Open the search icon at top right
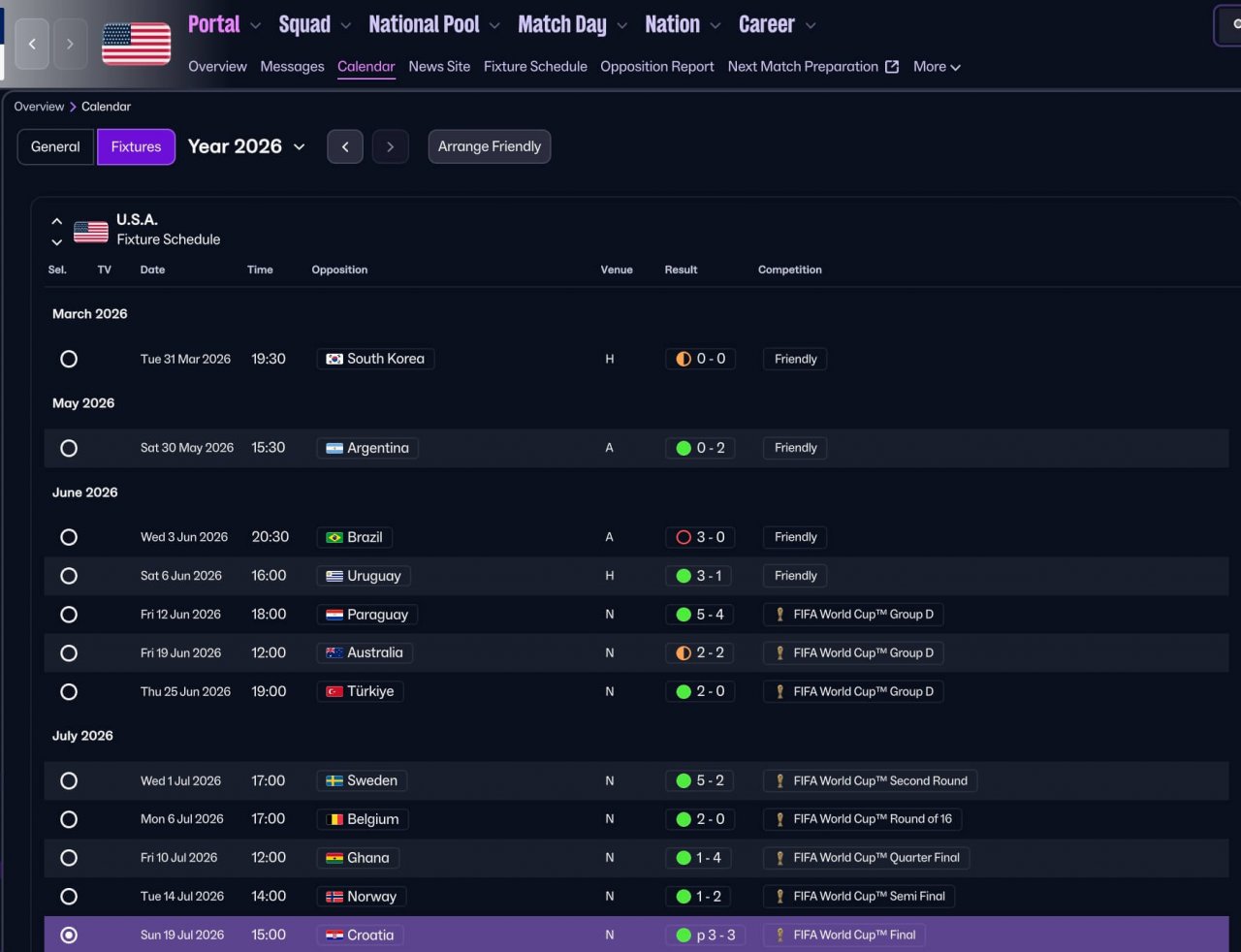 [1235, 25]
